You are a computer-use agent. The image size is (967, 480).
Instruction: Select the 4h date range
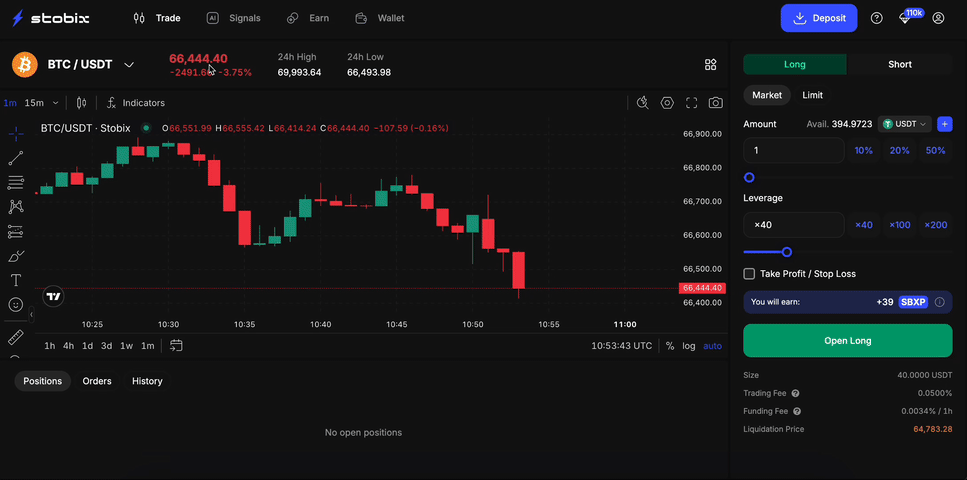tap(68, 346)
